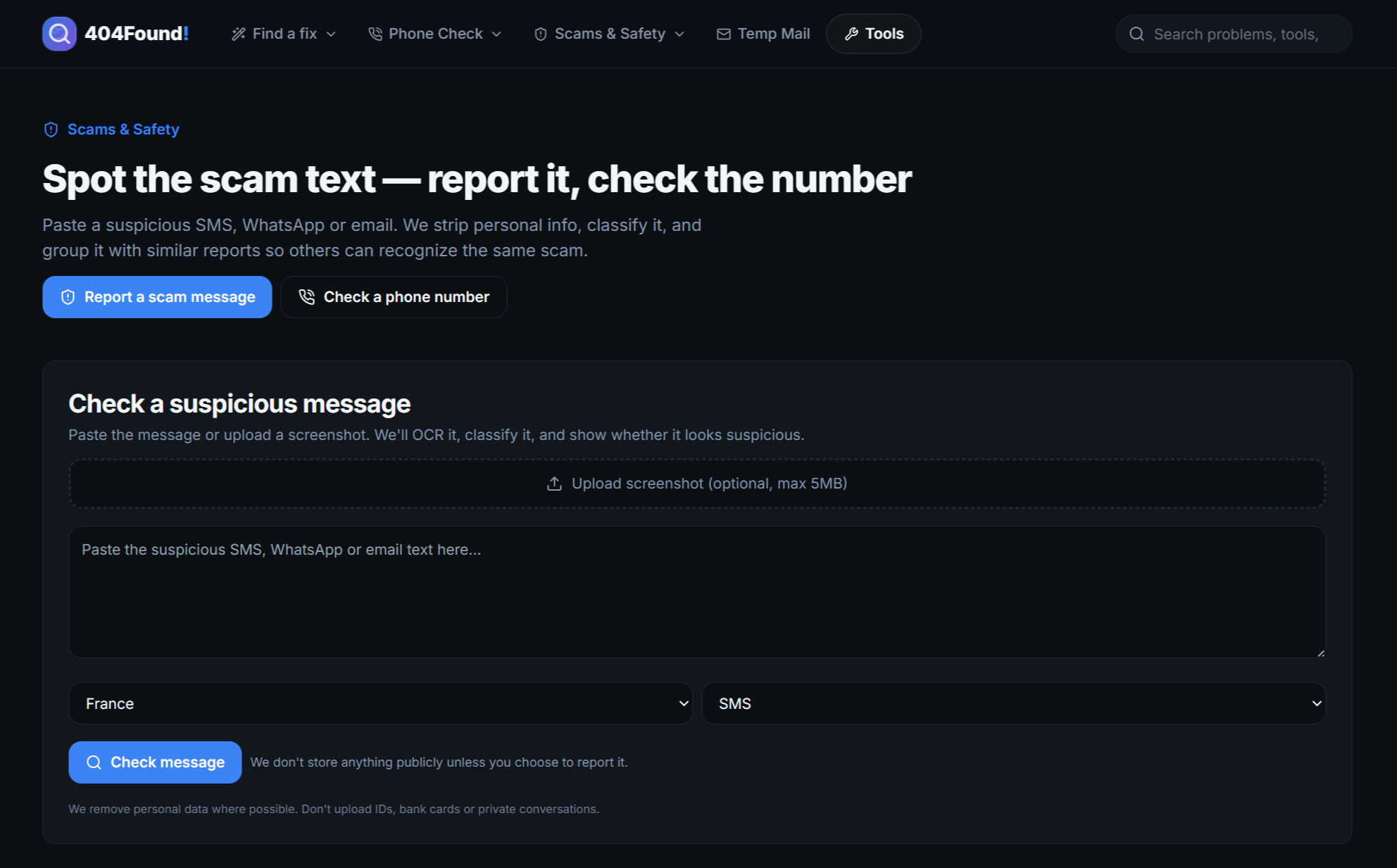
Task: Open the SMS channel dropdown
Action: point(1014,703)
